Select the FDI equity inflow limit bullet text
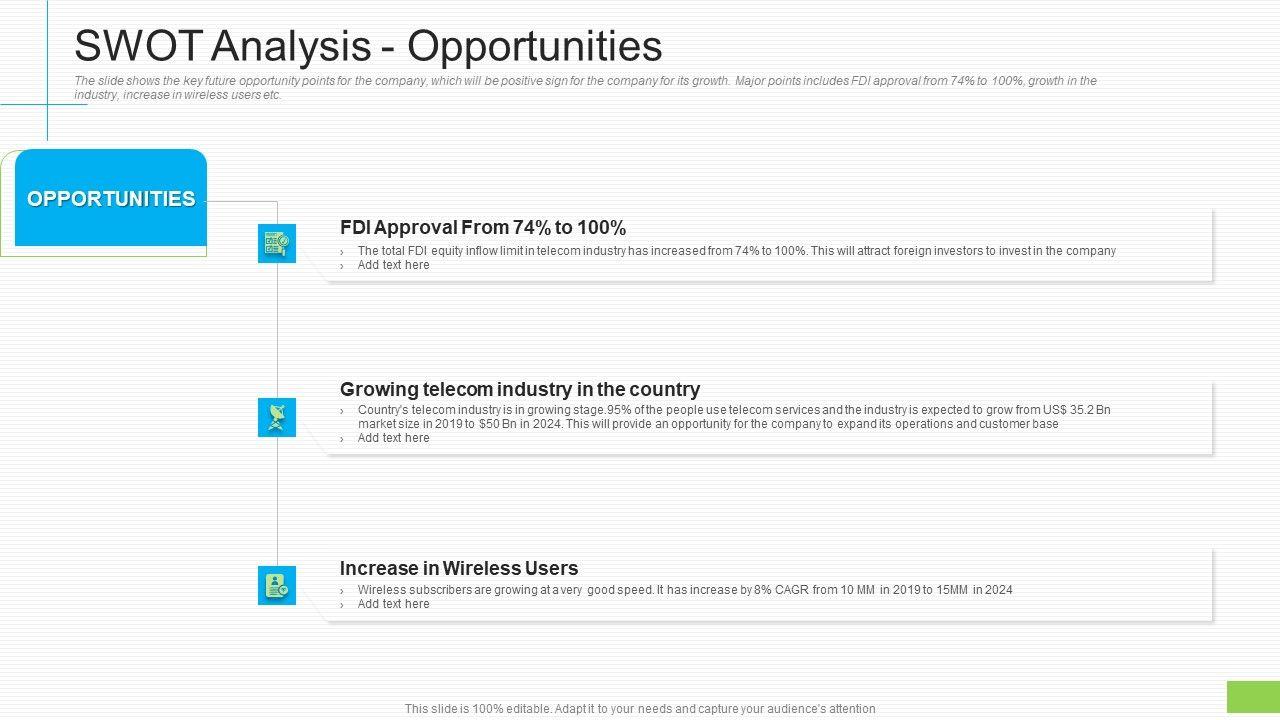This screenshot has height=720, width=1280. (x=736, y=251)
